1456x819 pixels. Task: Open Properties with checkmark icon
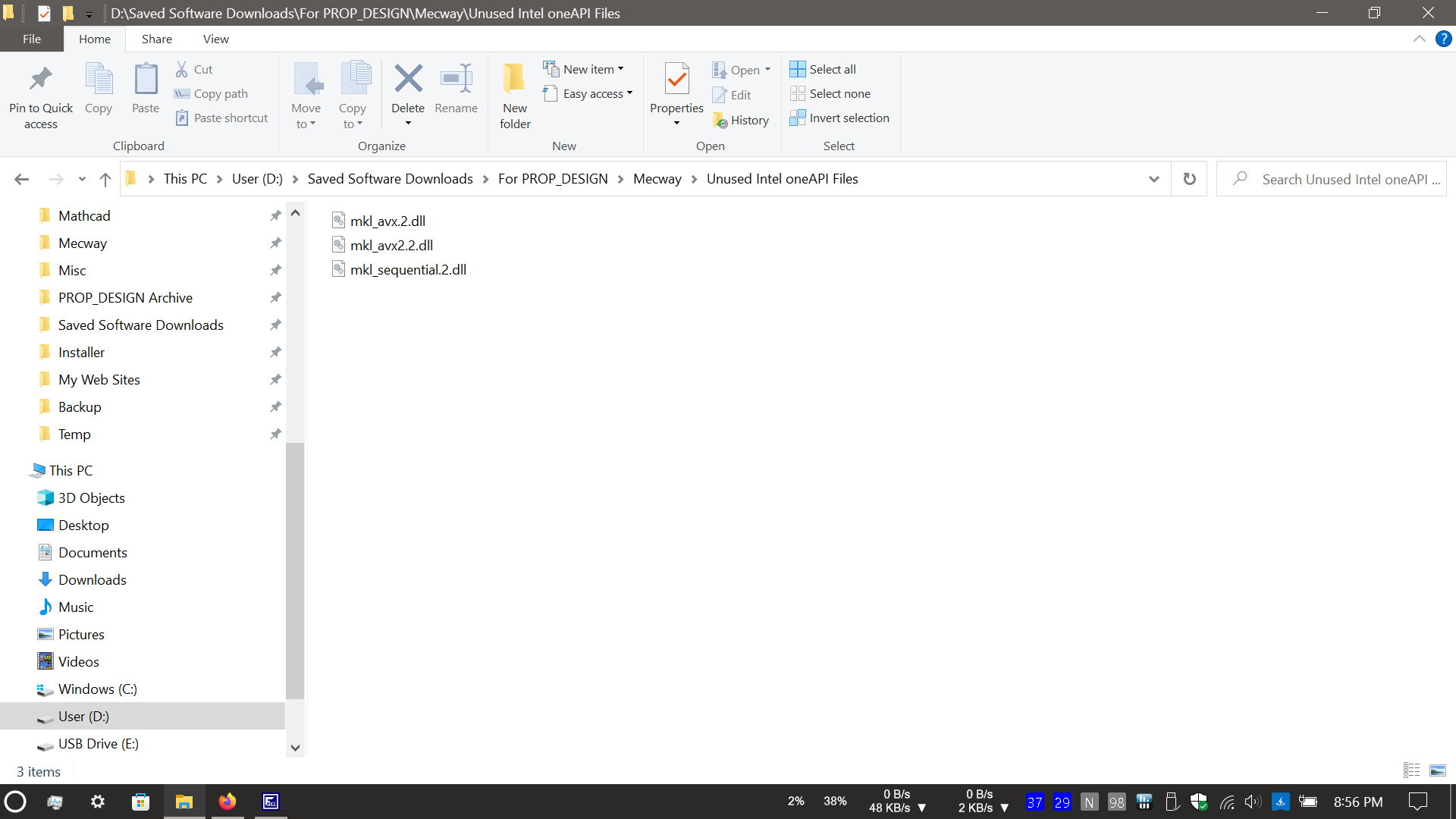click(676, 79)
